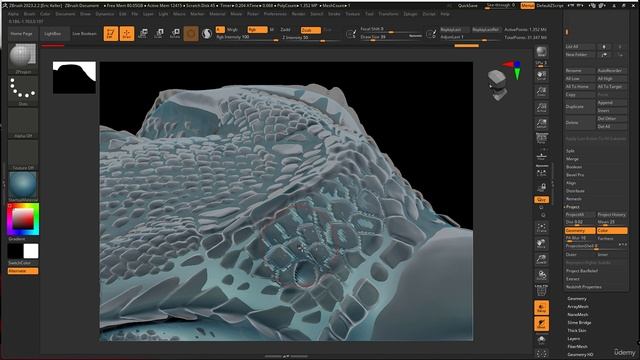Toggle the Zsub button
Viewport: 640px width, 360px height.
tap(311, 30)
